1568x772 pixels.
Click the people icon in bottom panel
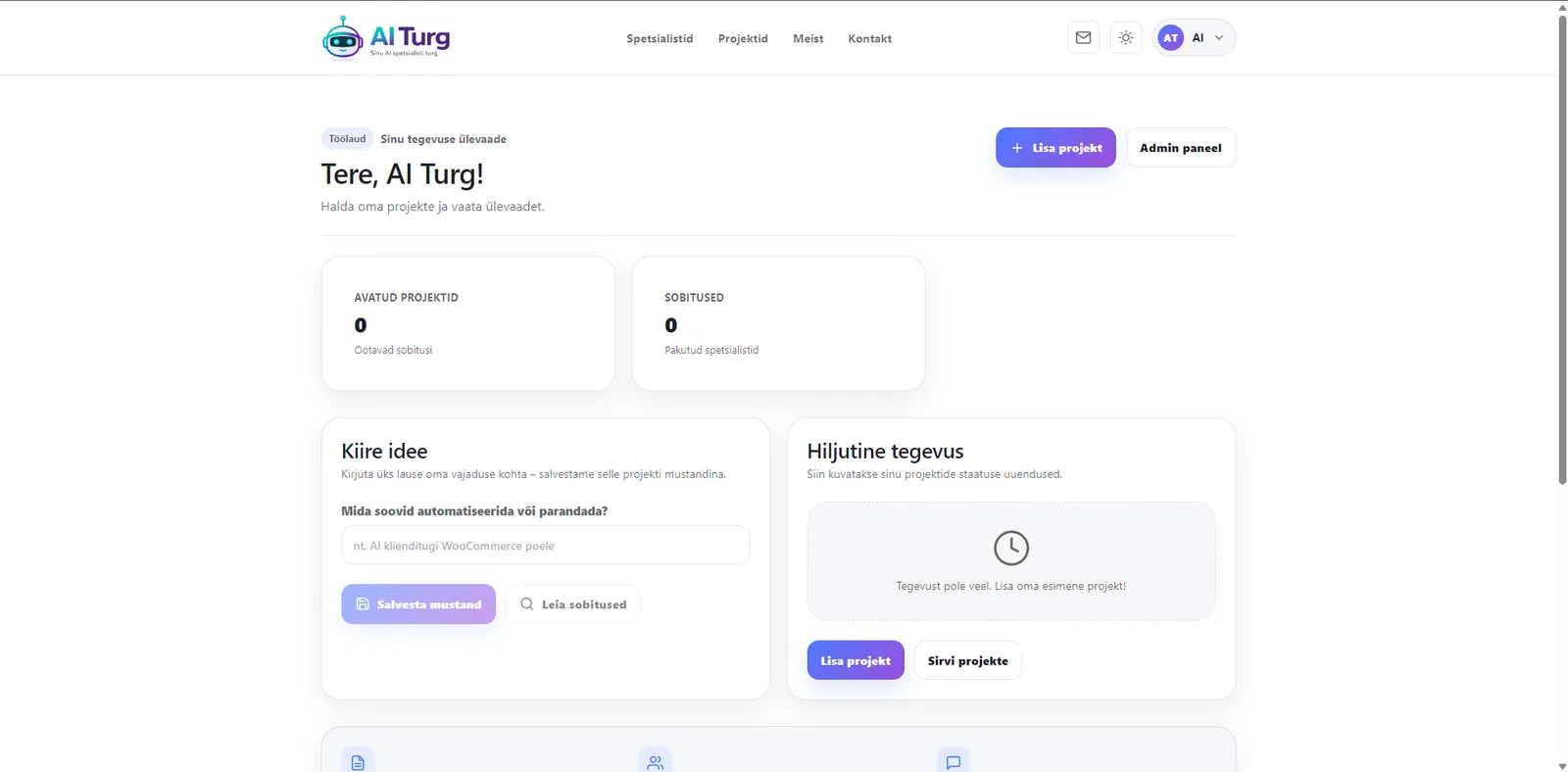coord(656,762)
